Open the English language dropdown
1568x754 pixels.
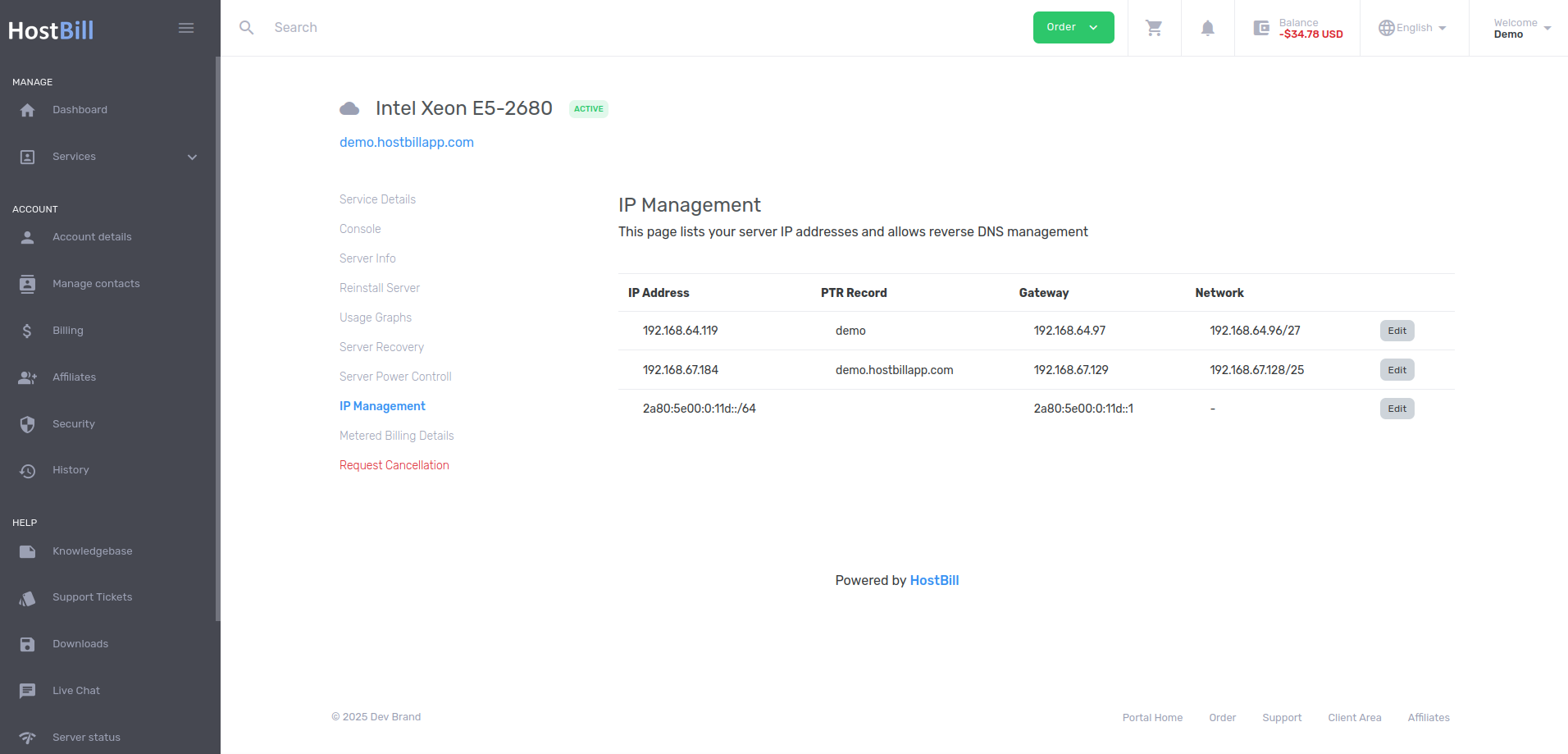(1413, 28)
